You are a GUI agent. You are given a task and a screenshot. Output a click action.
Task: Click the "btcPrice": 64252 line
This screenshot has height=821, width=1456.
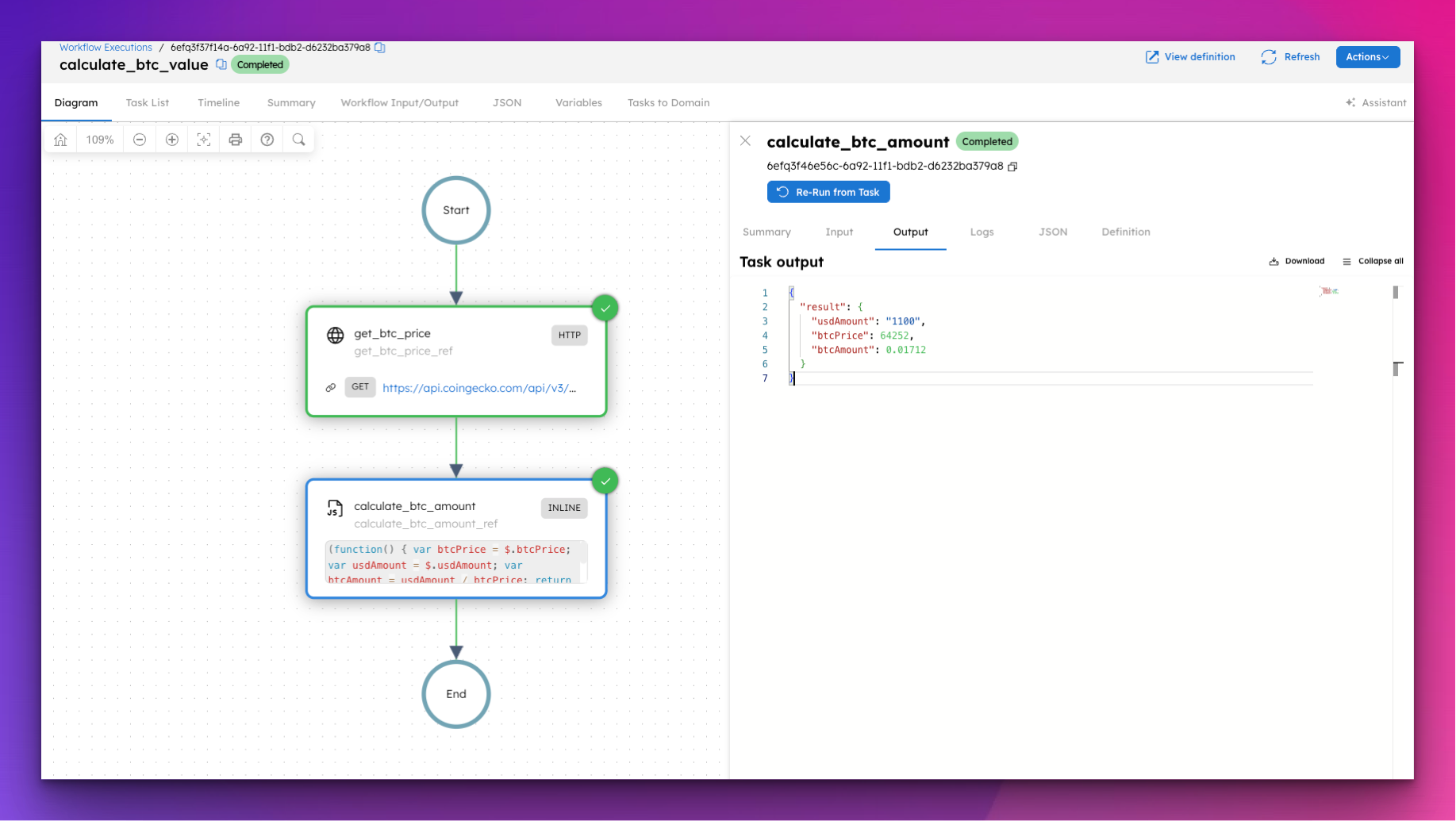tap(862, 336)
